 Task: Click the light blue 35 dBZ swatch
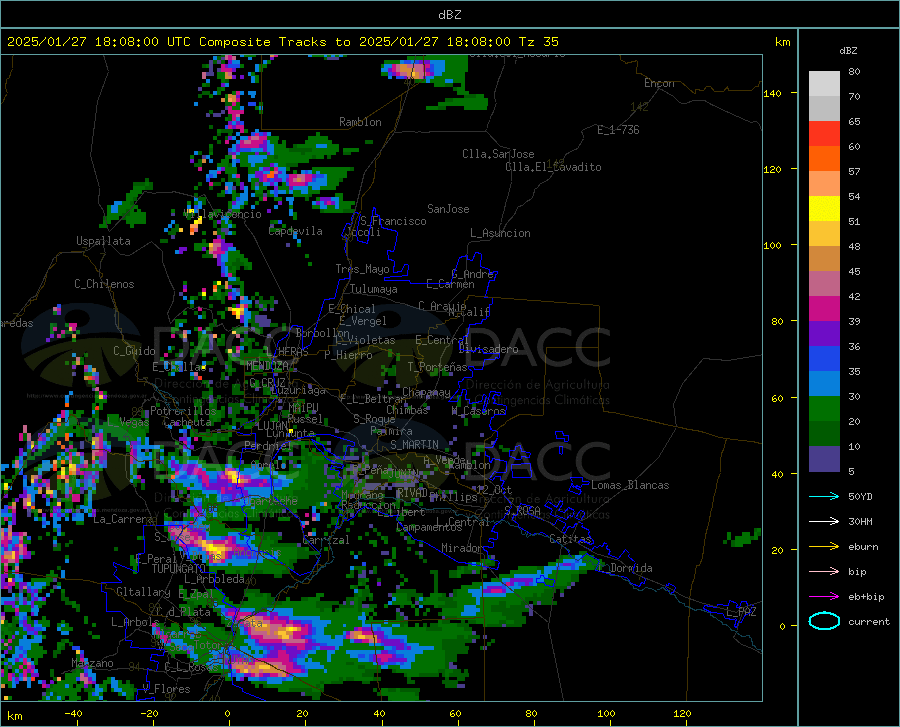824,384
